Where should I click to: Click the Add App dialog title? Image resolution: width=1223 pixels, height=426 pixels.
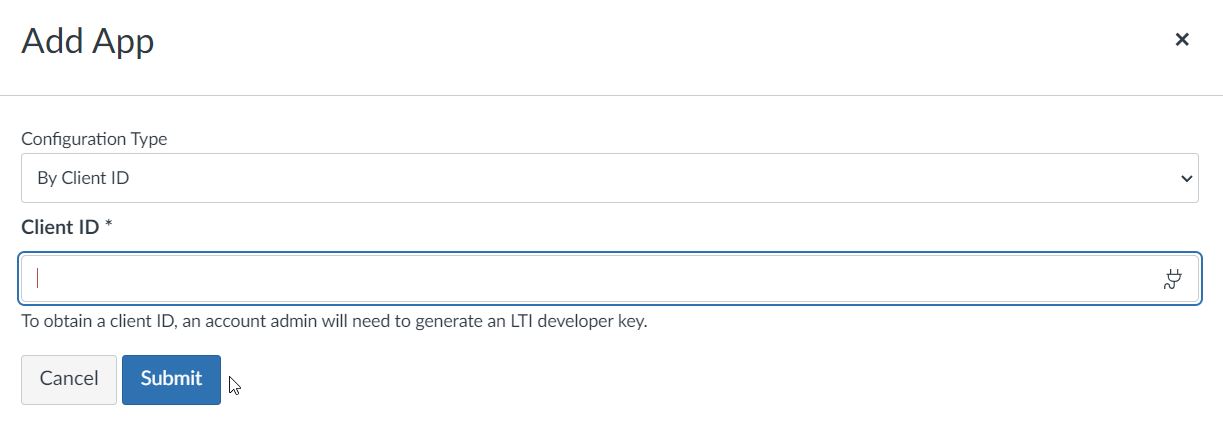coord(88,41)
